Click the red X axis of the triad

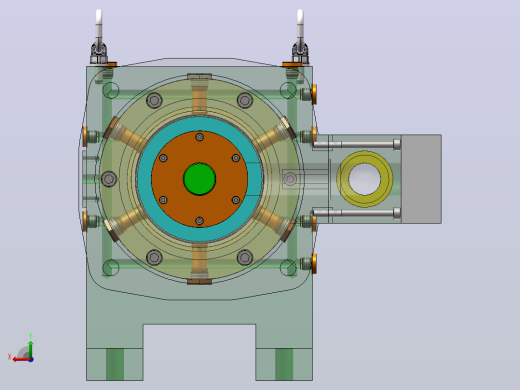point(21,359)
